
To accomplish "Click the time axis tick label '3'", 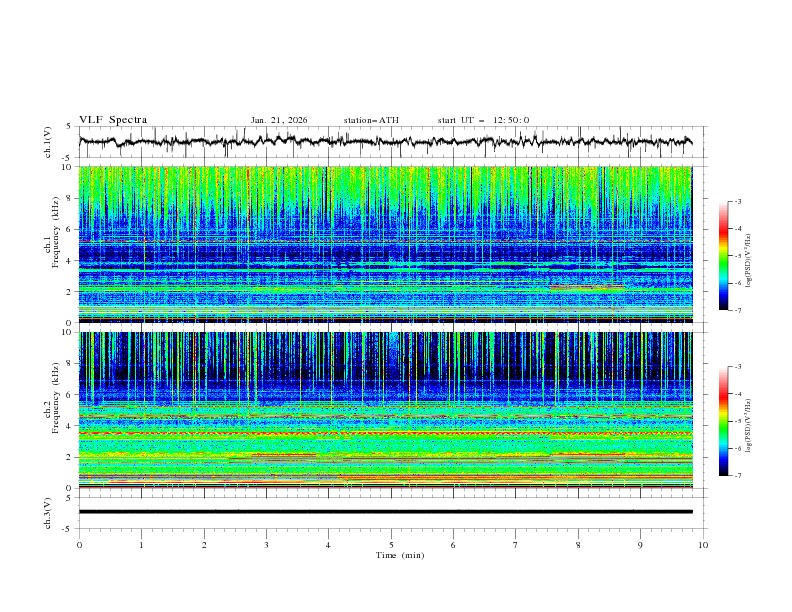I will click(266, 545).
